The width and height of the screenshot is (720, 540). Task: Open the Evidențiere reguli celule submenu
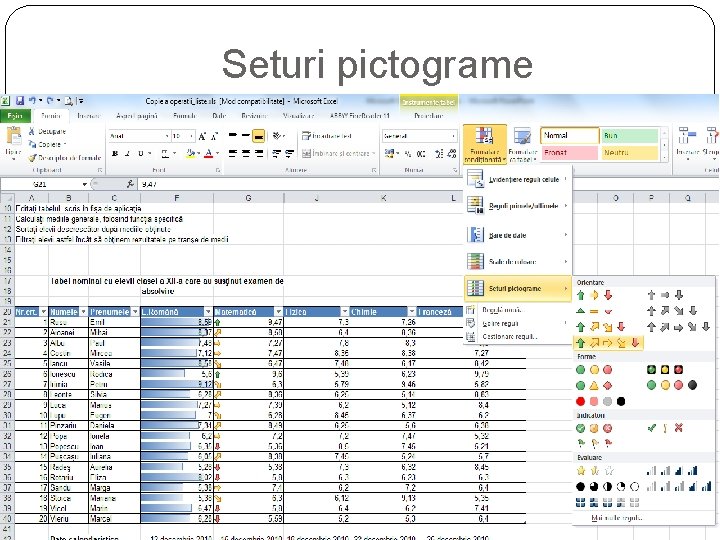click(518, 179)
